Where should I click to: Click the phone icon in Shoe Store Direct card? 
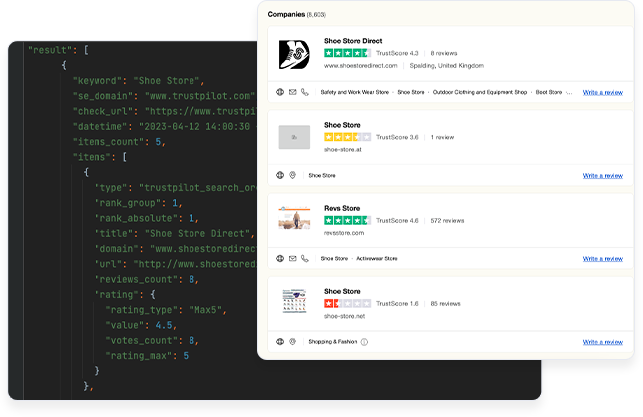pyautogui.click(x=305, y=92)
